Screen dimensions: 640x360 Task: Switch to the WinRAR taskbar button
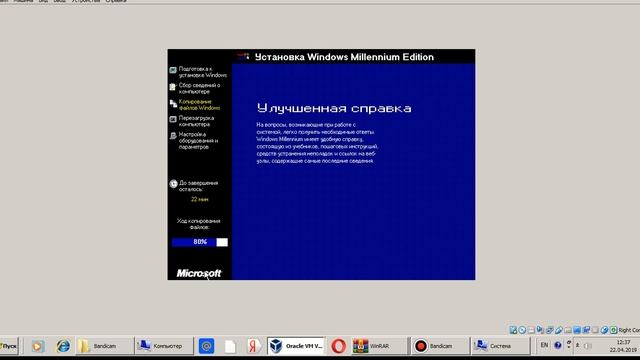[x=380, y=346]
